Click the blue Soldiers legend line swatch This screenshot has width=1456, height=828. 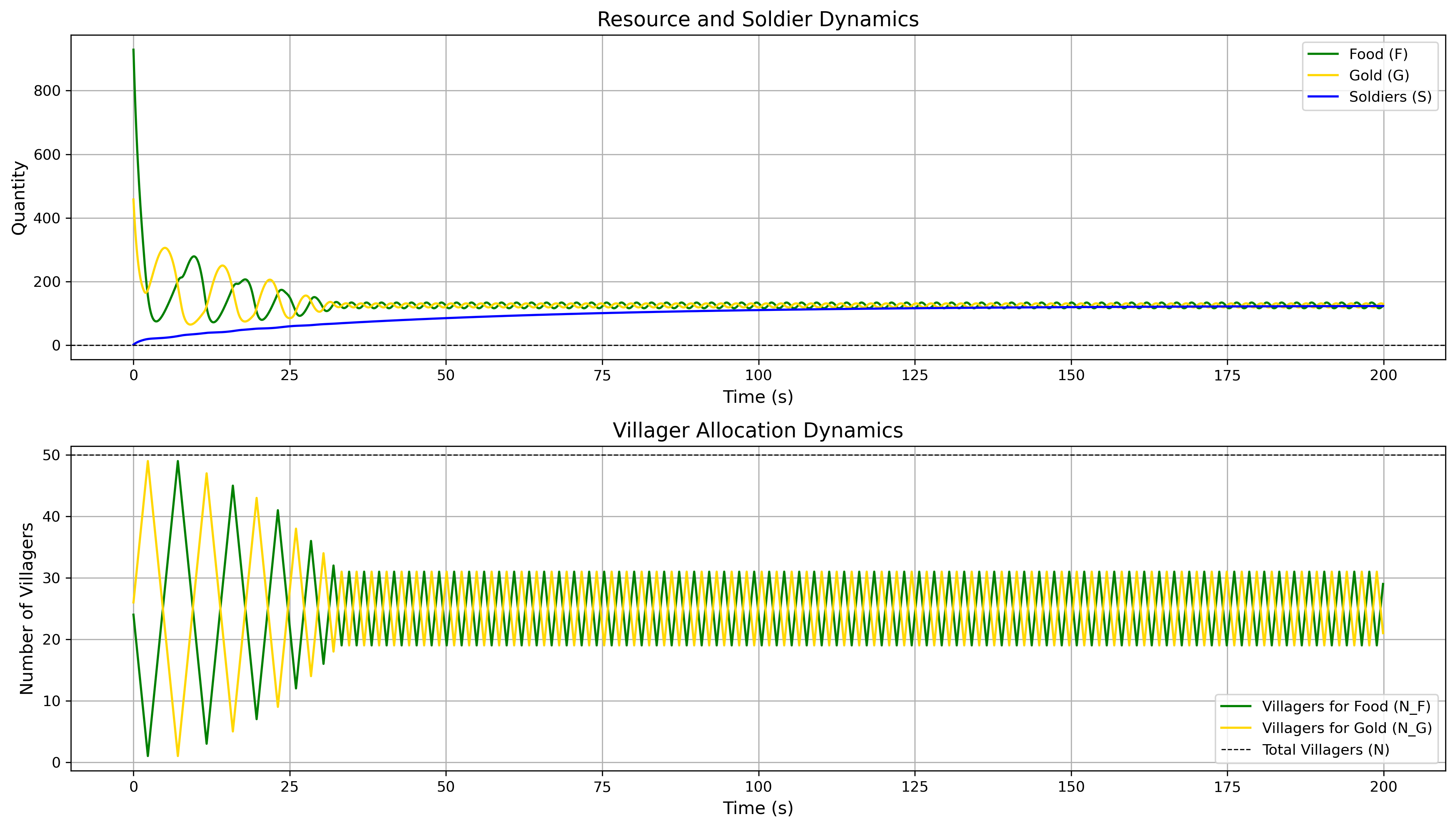click(1323, 97)
